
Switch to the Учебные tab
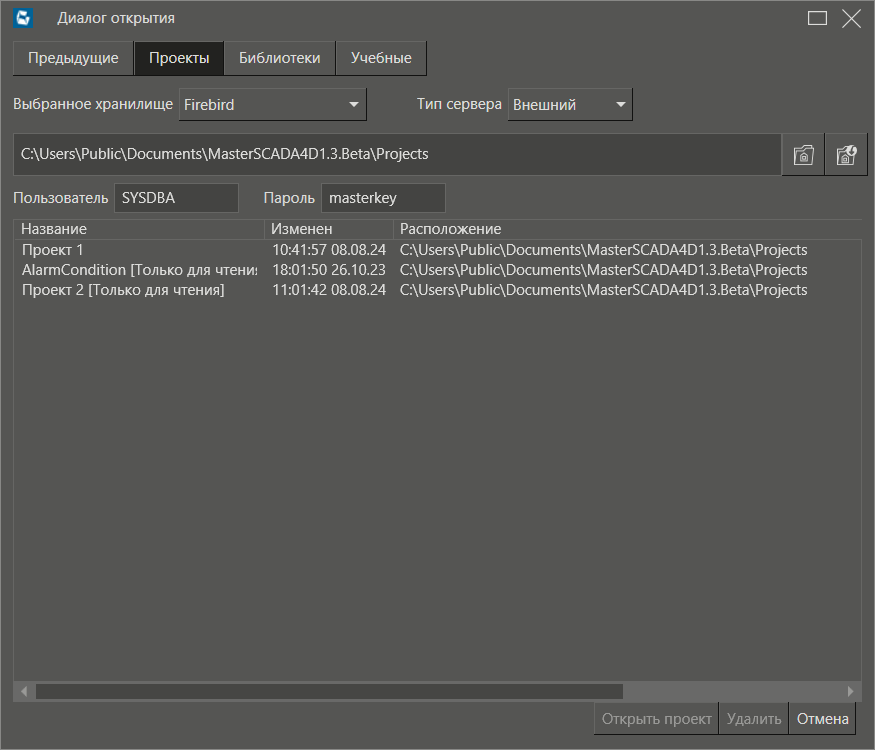pos(381,58)
